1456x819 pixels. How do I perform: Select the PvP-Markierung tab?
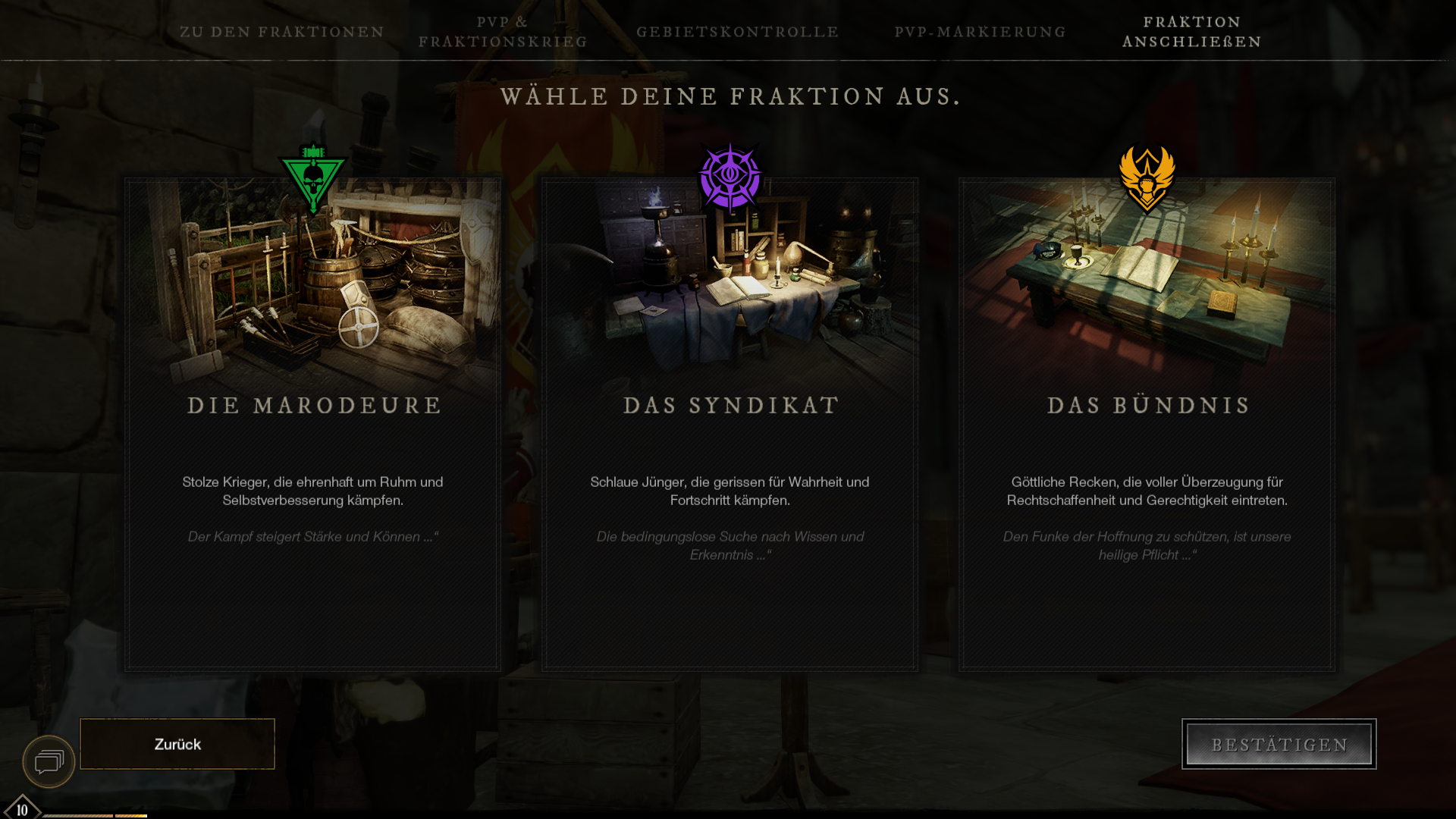980,32
